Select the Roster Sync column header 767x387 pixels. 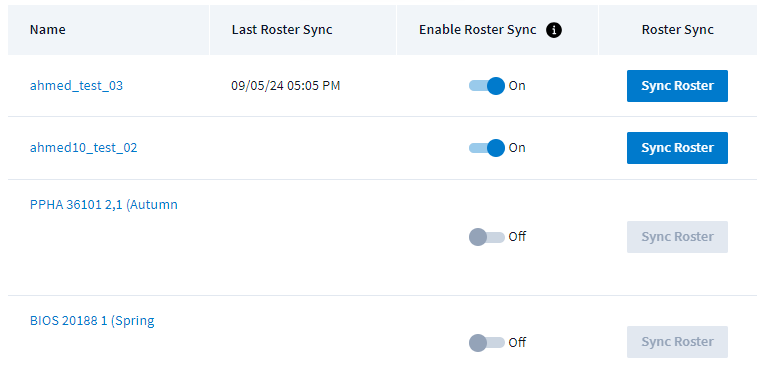(x=677, y=30)
